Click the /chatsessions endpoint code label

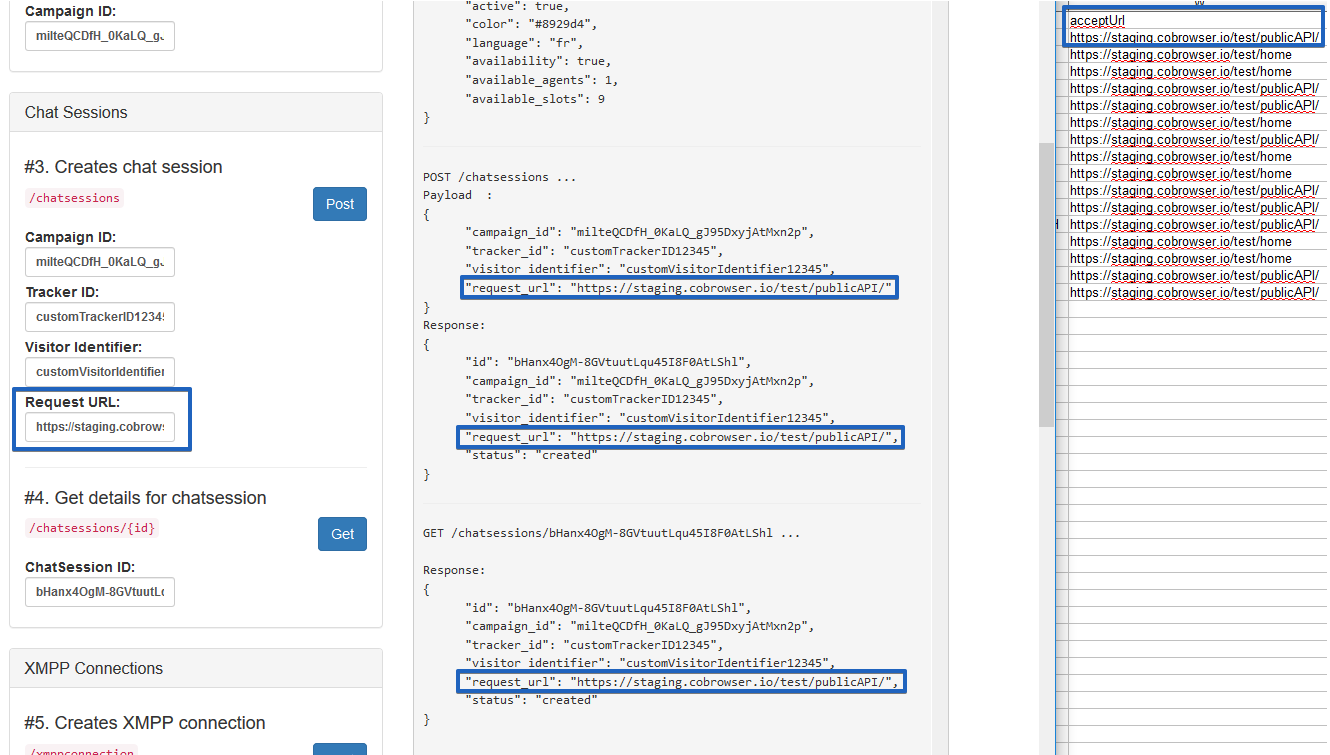click(75, 198)
